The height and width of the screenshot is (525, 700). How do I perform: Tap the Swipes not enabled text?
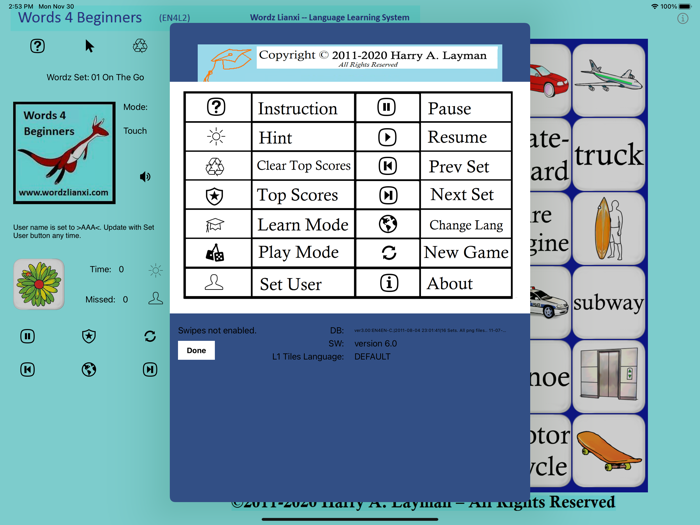tap(217, 330)
